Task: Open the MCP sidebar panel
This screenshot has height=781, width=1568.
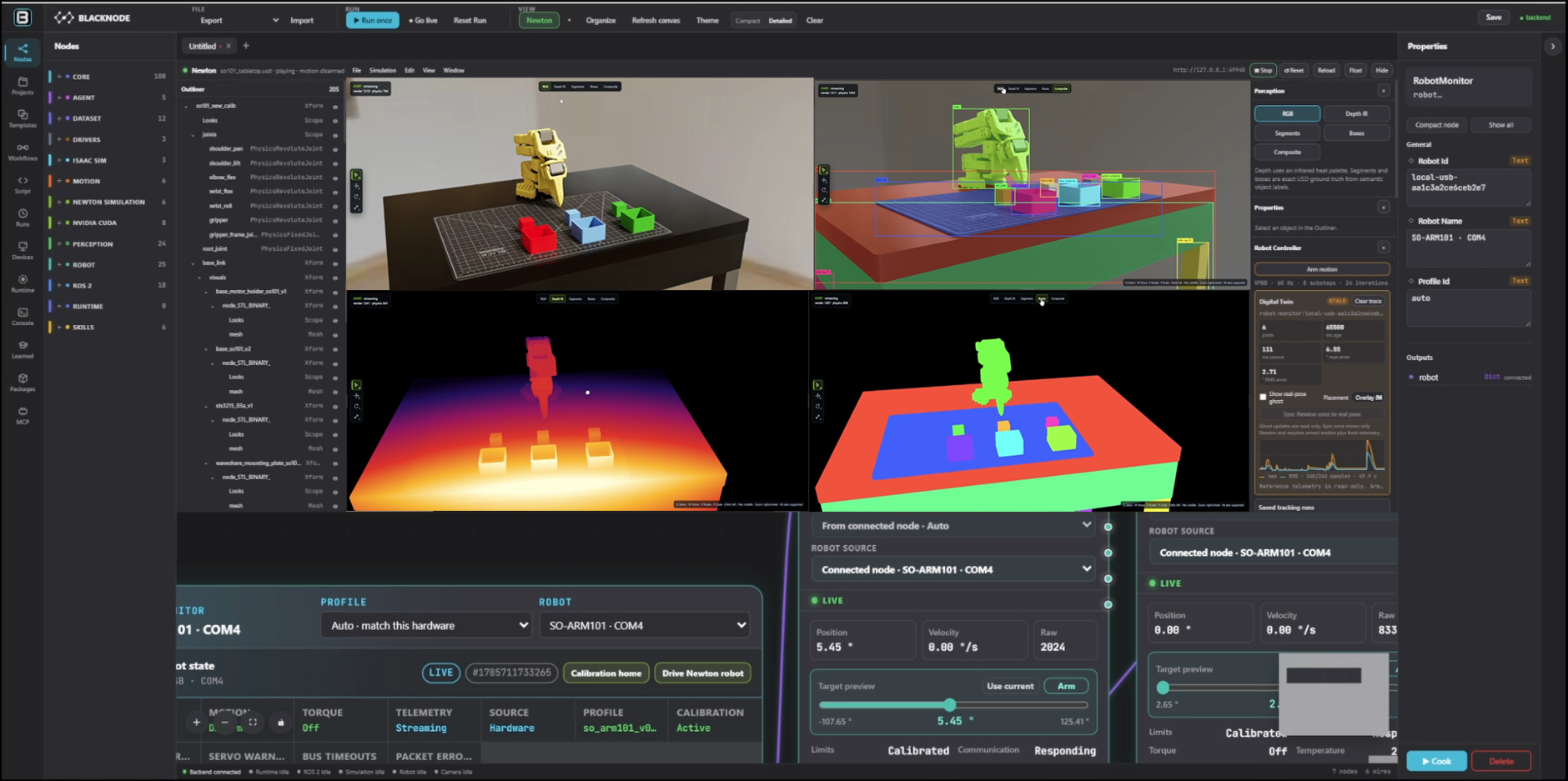Action: pos(23,415)
